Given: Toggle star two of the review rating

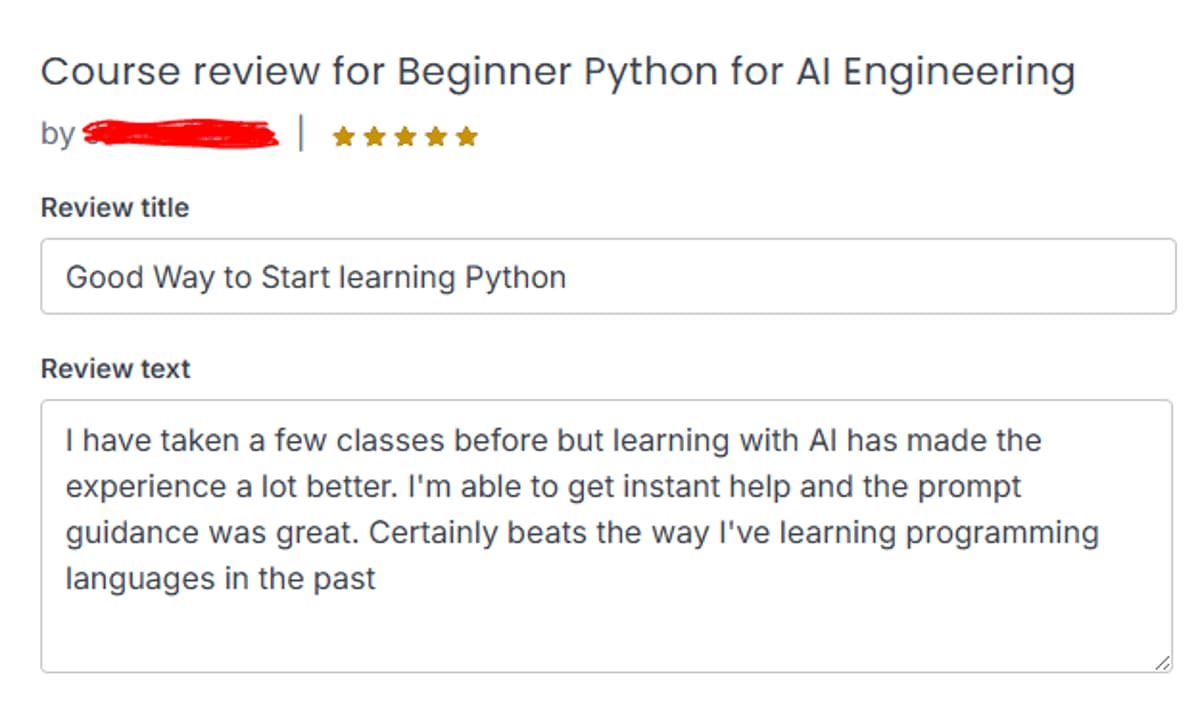Looking at the screenshot, I should click(373, 135).
